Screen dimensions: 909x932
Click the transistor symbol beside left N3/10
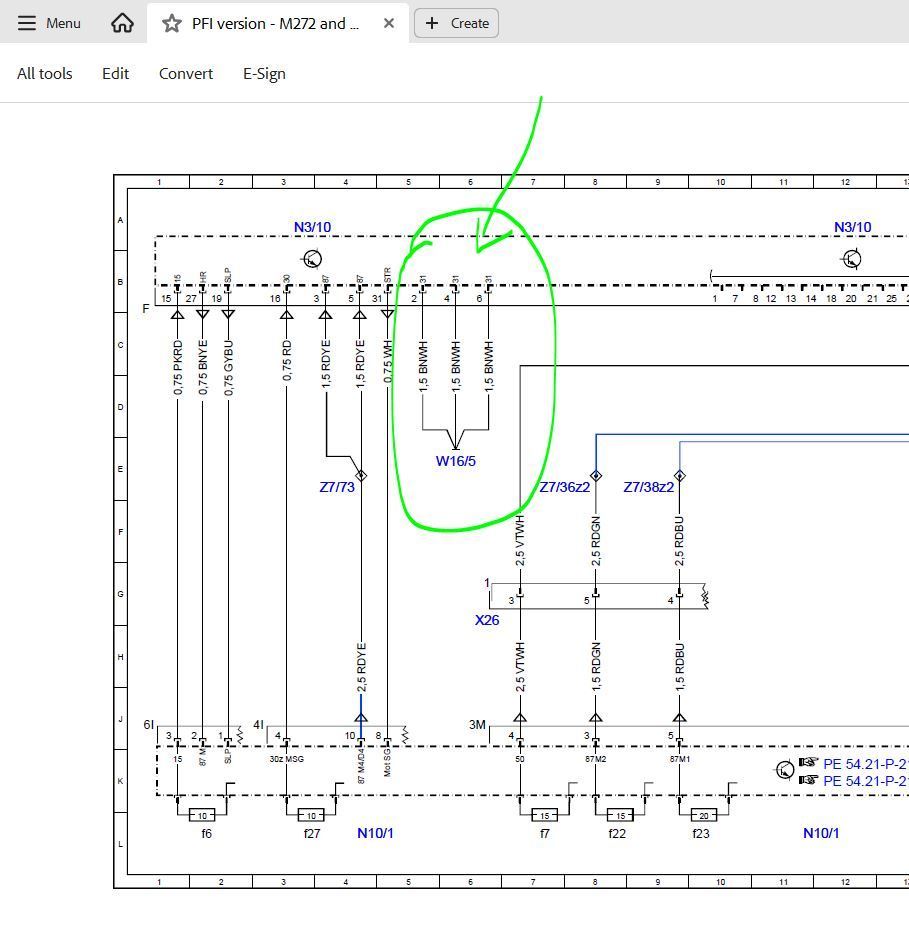312,259
